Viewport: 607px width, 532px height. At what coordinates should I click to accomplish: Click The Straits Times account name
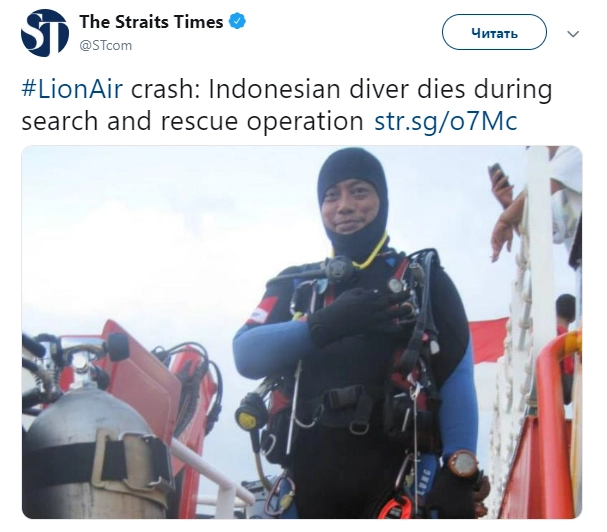[x=151, y=22]
